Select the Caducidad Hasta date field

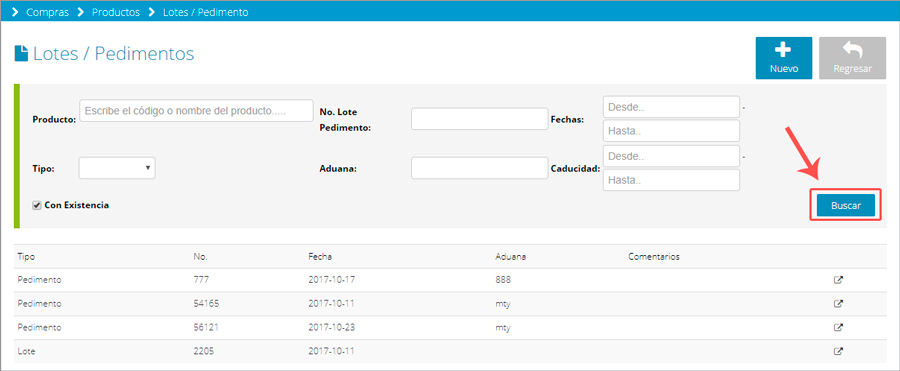(671, 180)
